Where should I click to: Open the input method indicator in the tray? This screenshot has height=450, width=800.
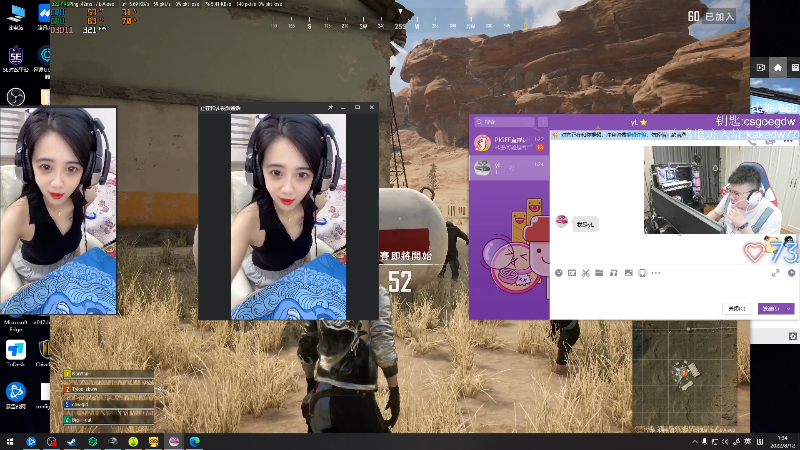coord(747,442)
